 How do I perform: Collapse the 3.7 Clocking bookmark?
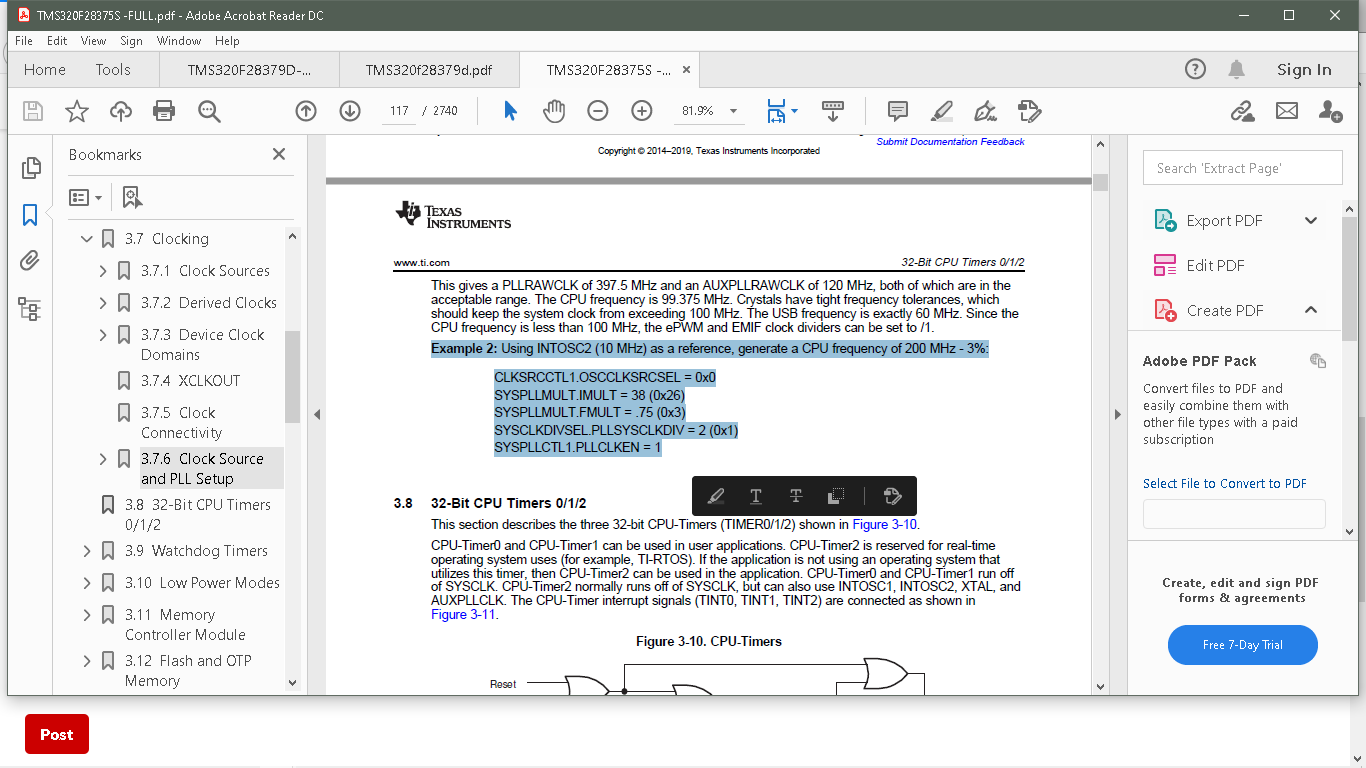(87, 239)
